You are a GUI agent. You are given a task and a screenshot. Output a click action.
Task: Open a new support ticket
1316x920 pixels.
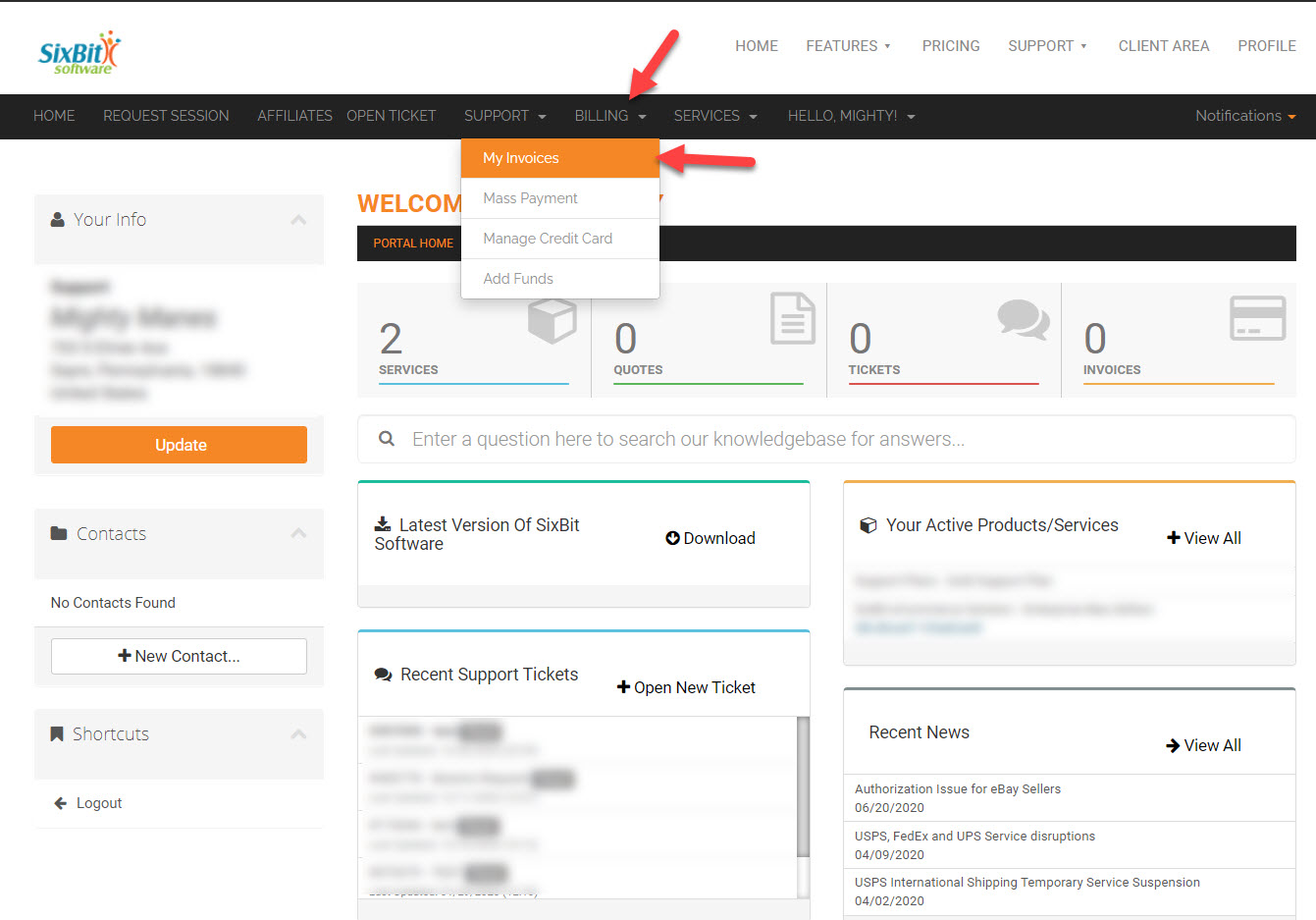pos(686,687)
